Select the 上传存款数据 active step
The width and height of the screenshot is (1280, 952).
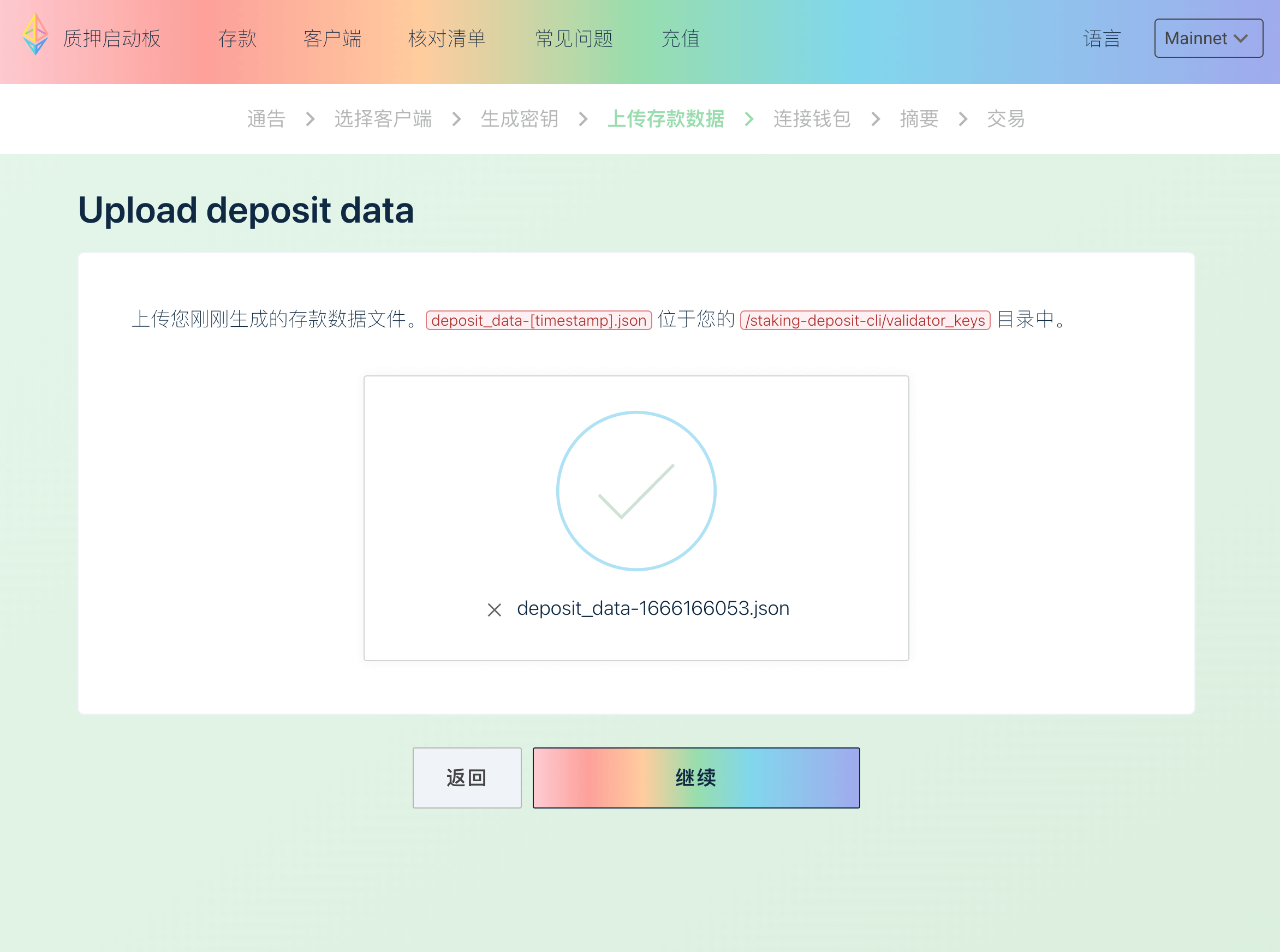point(666,119)
